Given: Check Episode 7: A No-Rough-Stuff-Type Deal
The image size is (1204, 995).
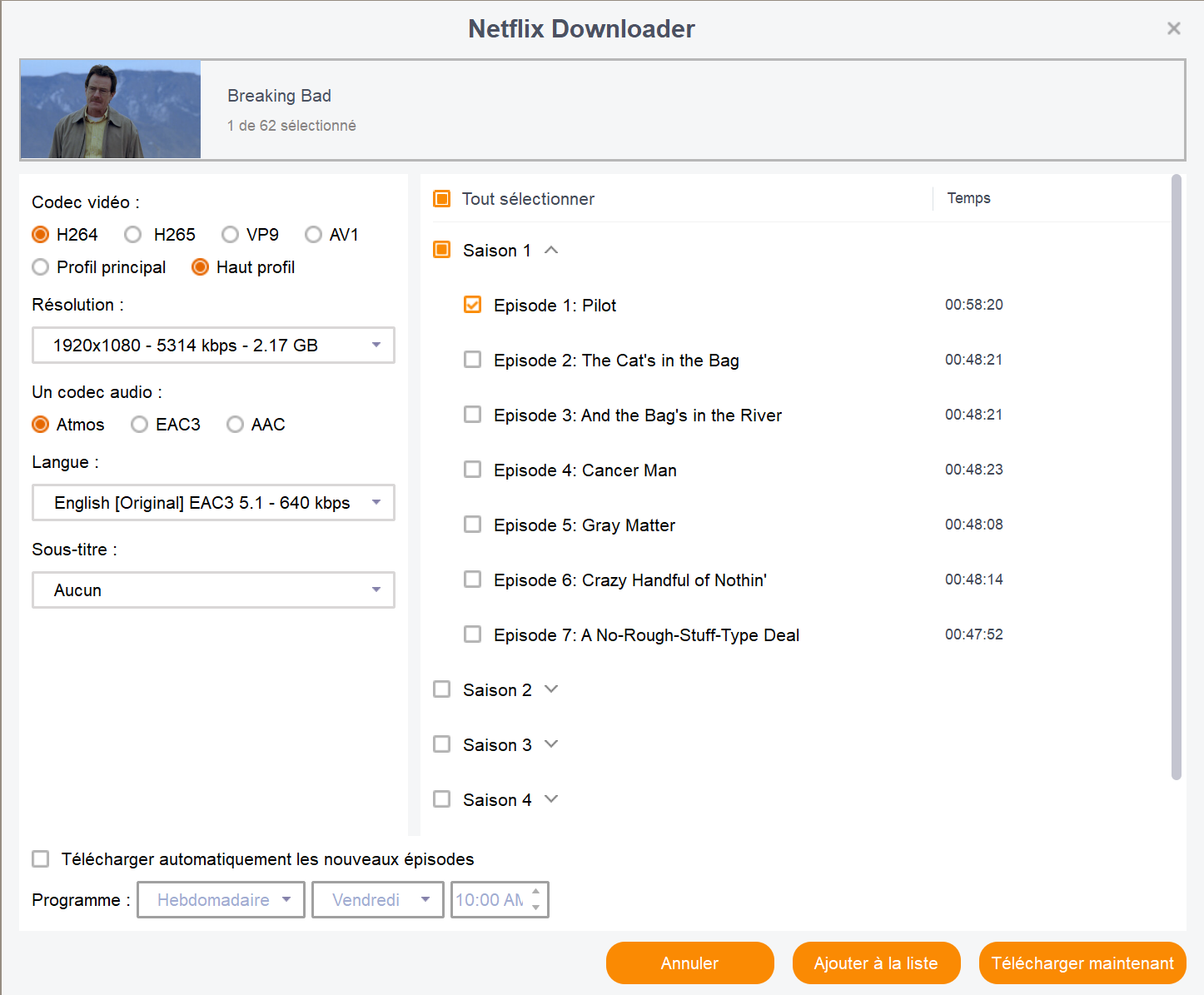Looking at the screenshot, I should [472, 634].
